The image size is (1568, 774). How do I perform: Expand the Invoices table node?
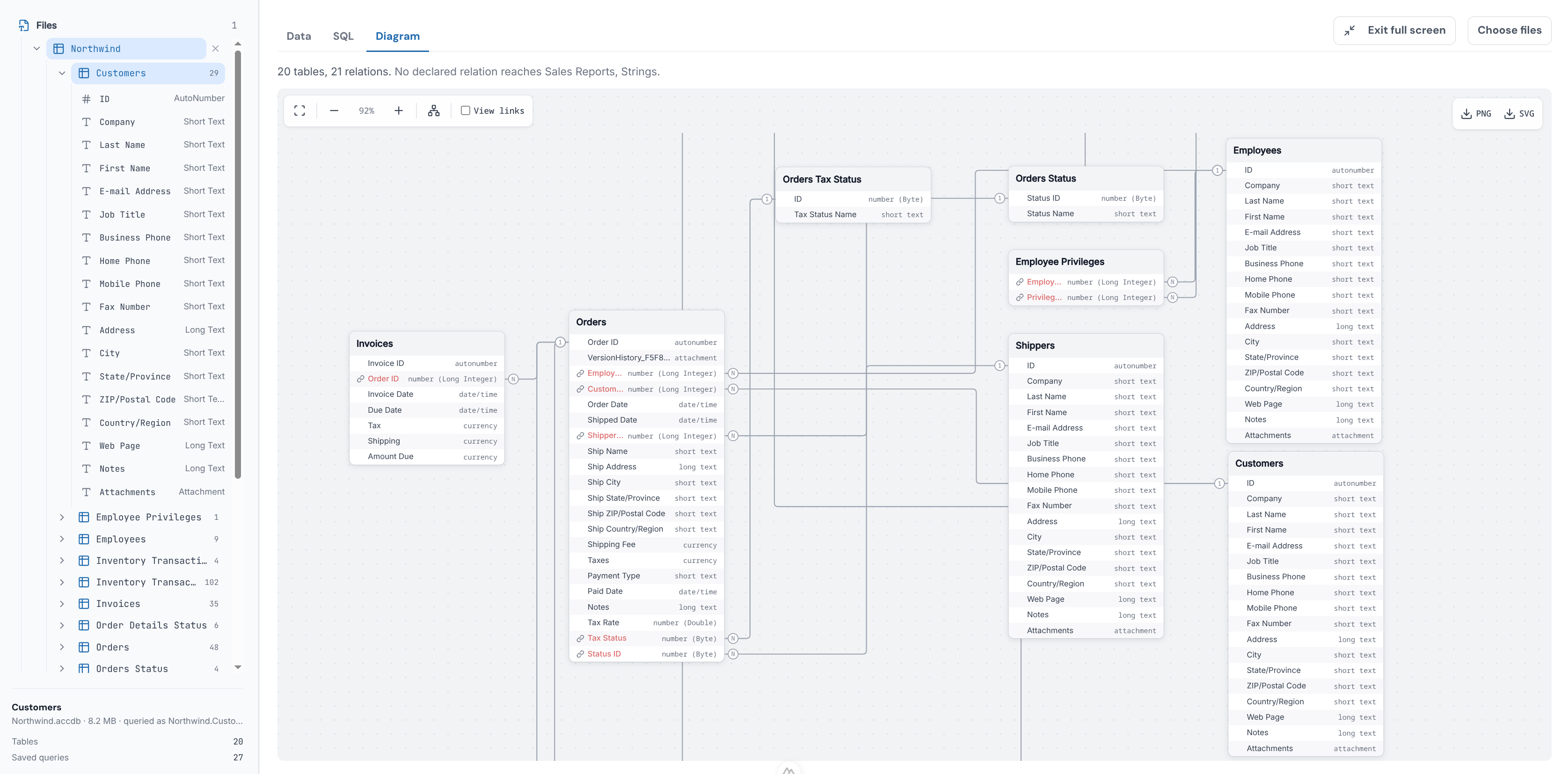(62, 604)
